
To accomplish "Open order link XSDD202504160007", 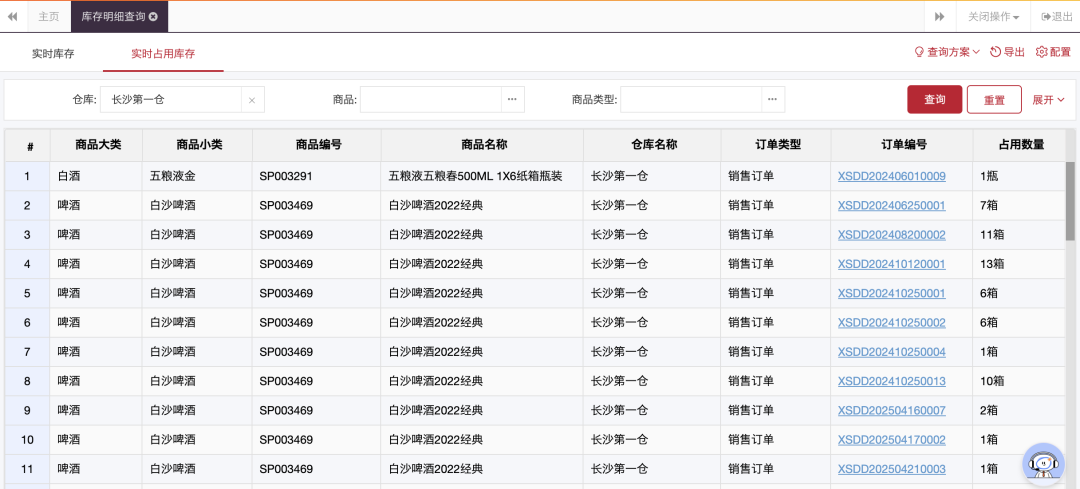I will (x=891, y=410).
